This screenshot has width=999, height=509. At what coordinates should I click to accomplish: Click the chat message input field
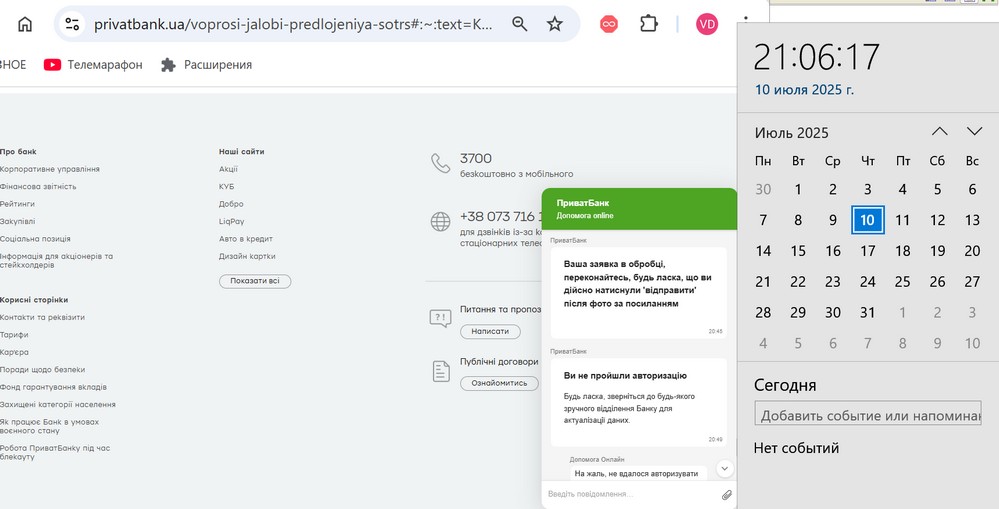pos(632,494)
